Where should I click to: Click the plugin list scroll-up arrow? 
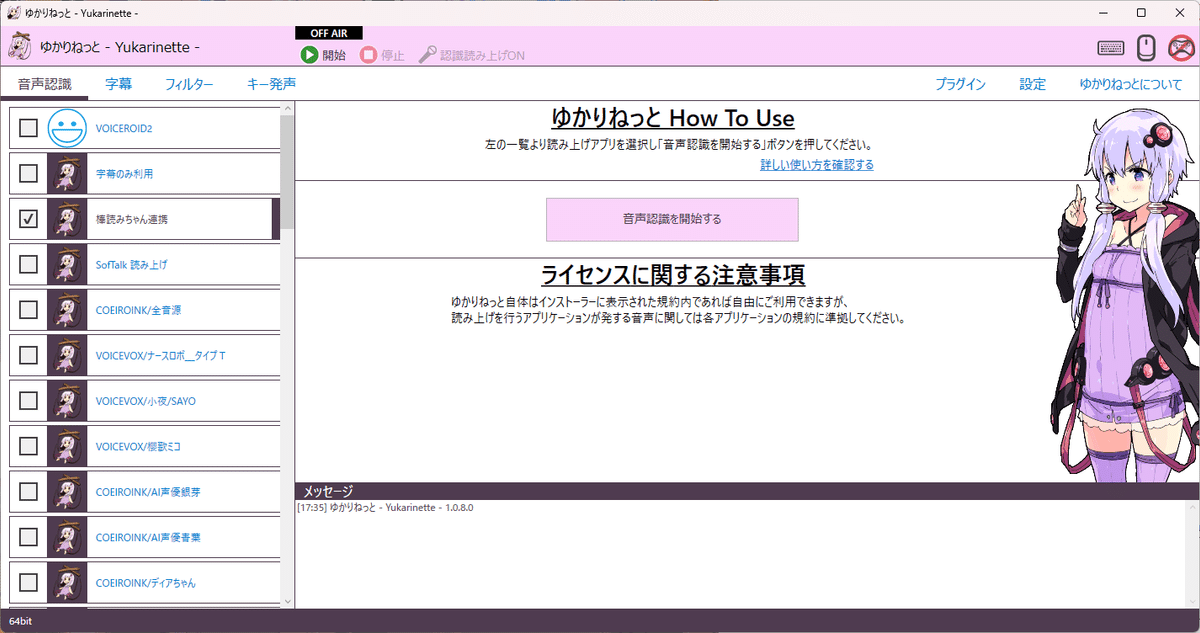click(288, 108)
